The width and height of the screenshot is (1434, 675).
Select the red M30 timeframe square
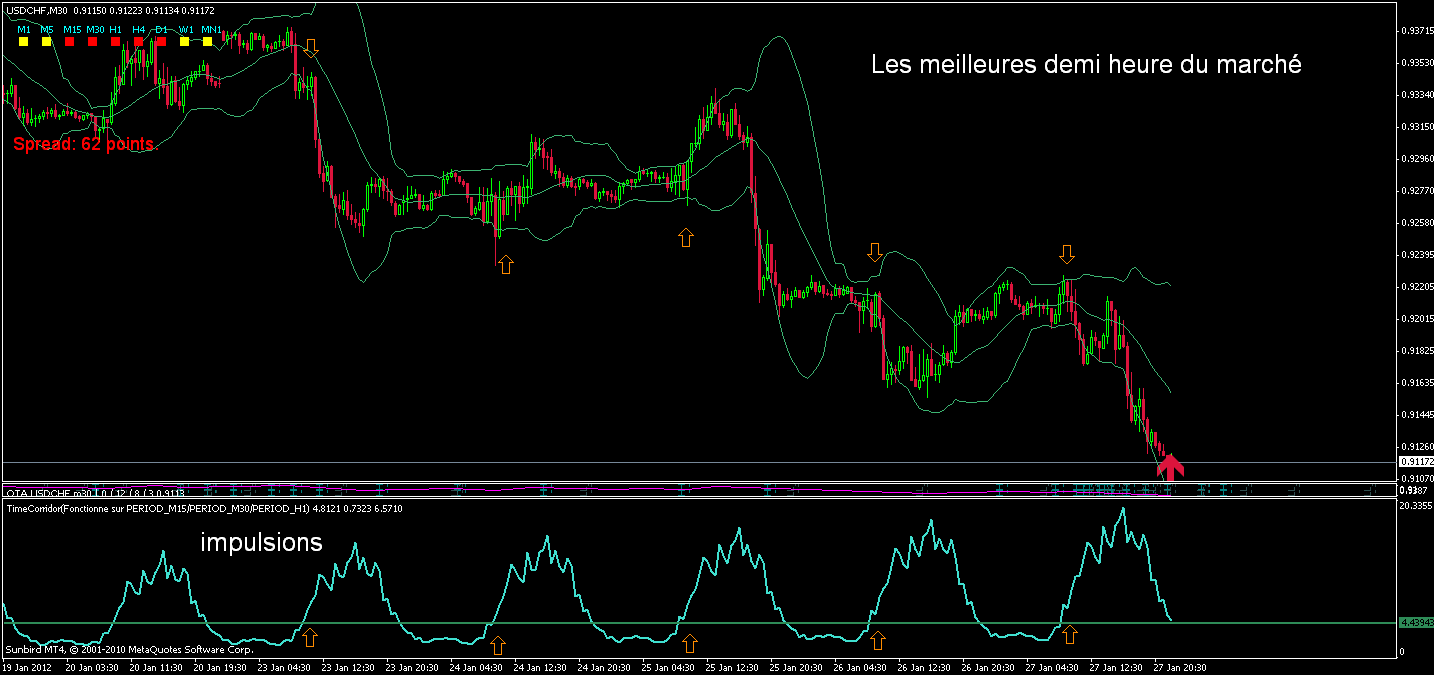coord(94,42)
